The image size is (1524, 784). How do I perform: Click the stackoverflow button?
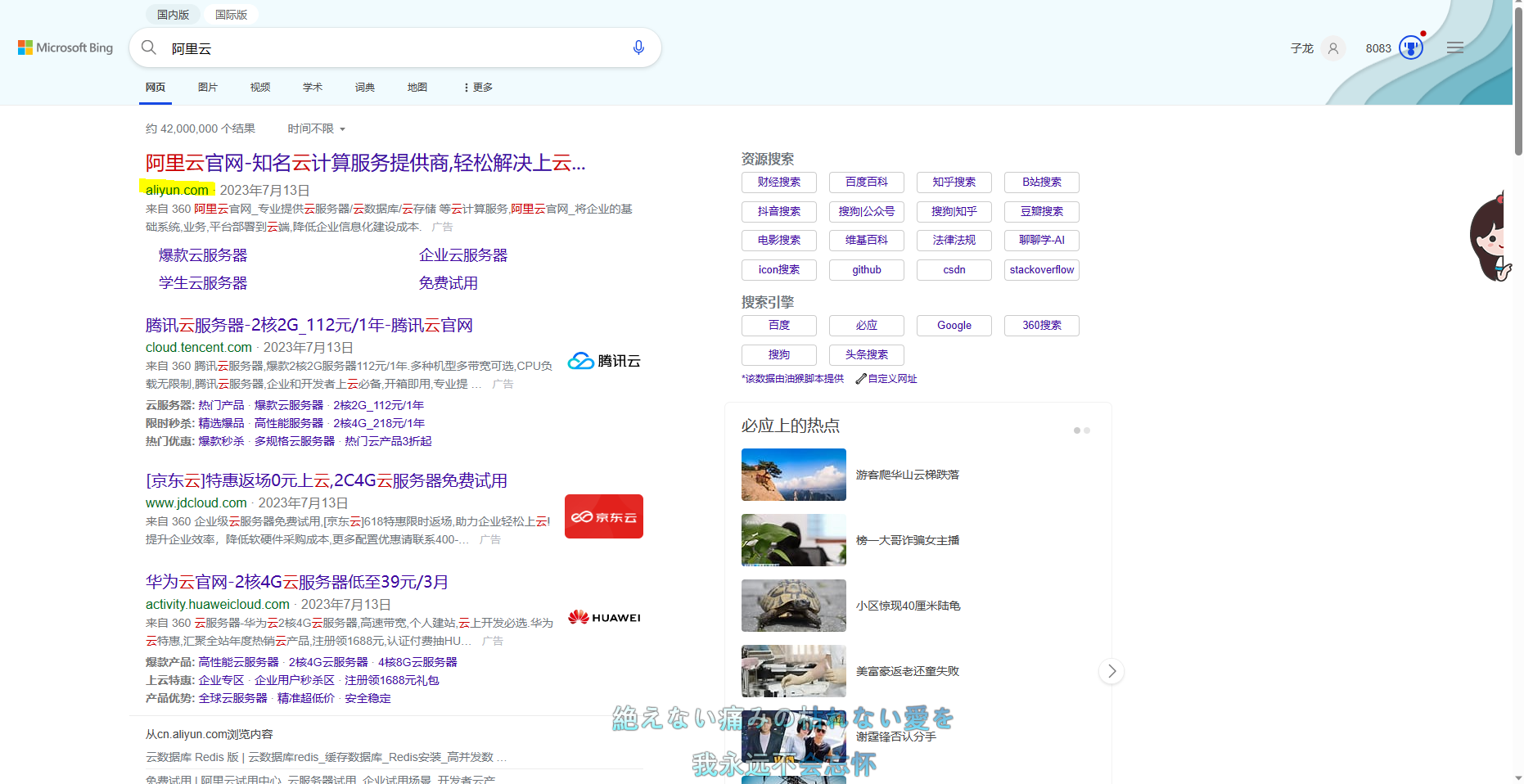(1042, 270)
